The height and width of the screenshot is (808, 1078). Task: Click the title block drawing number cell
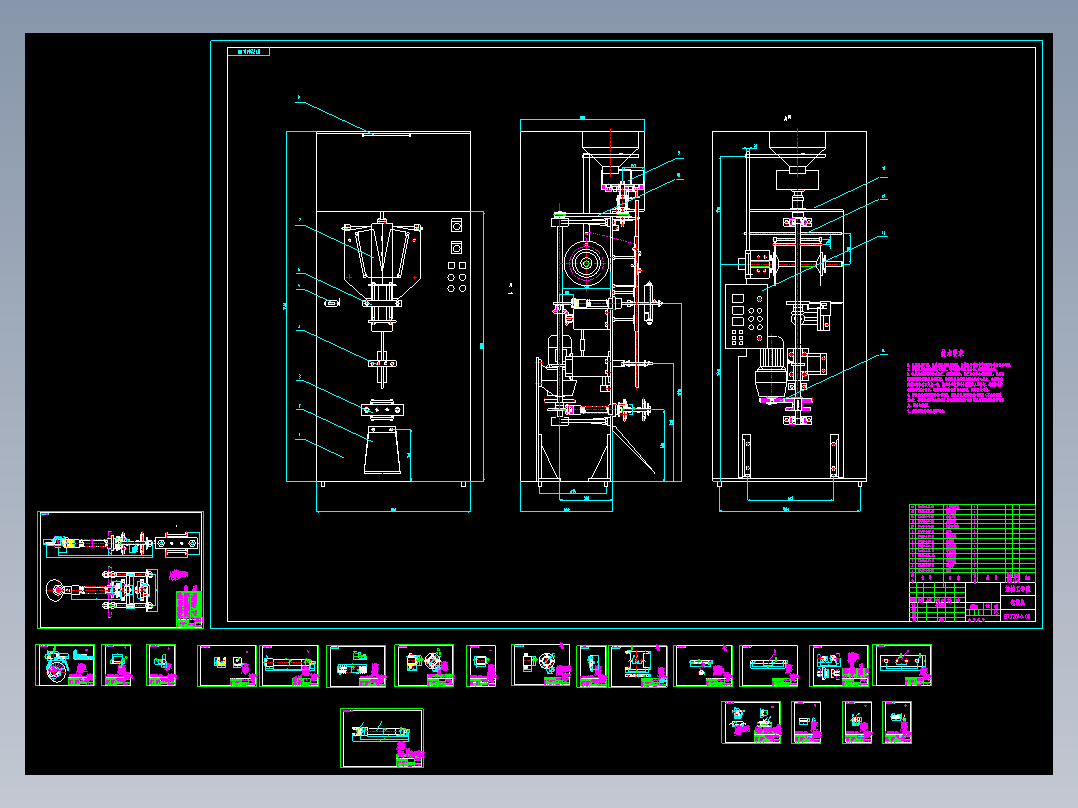click(x=1018, y=617)
